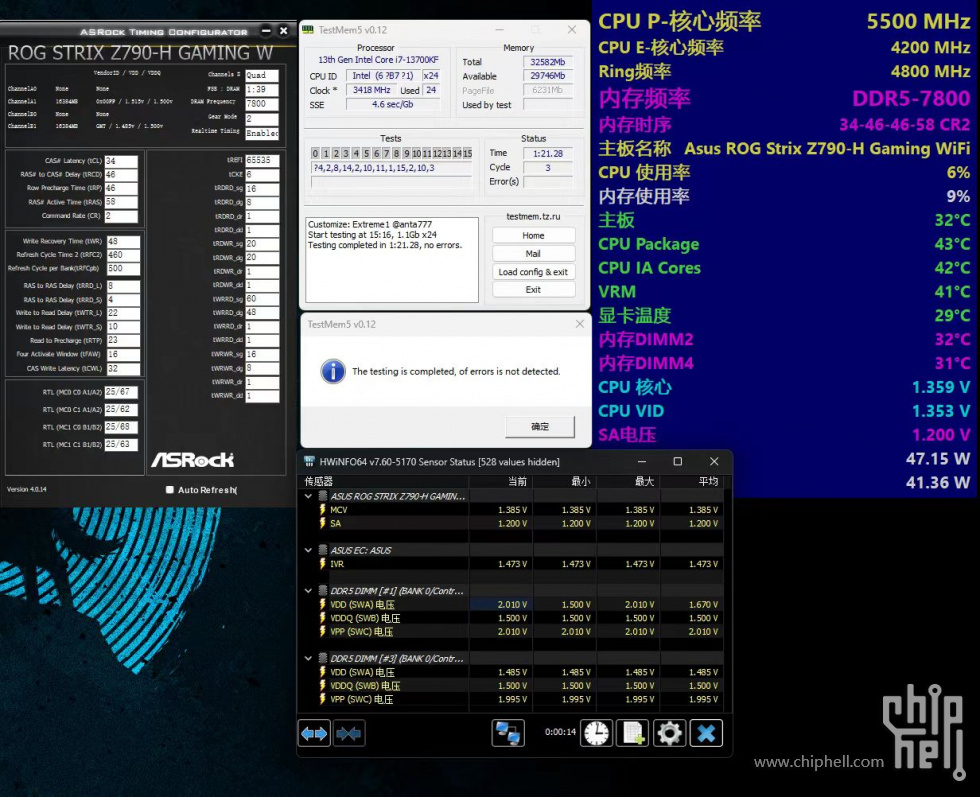Click HWiNFO expand-all arrows toolbar icon
Image resolution: width=980 pixels, height=797 pixels.
click(x=314, y=733)
